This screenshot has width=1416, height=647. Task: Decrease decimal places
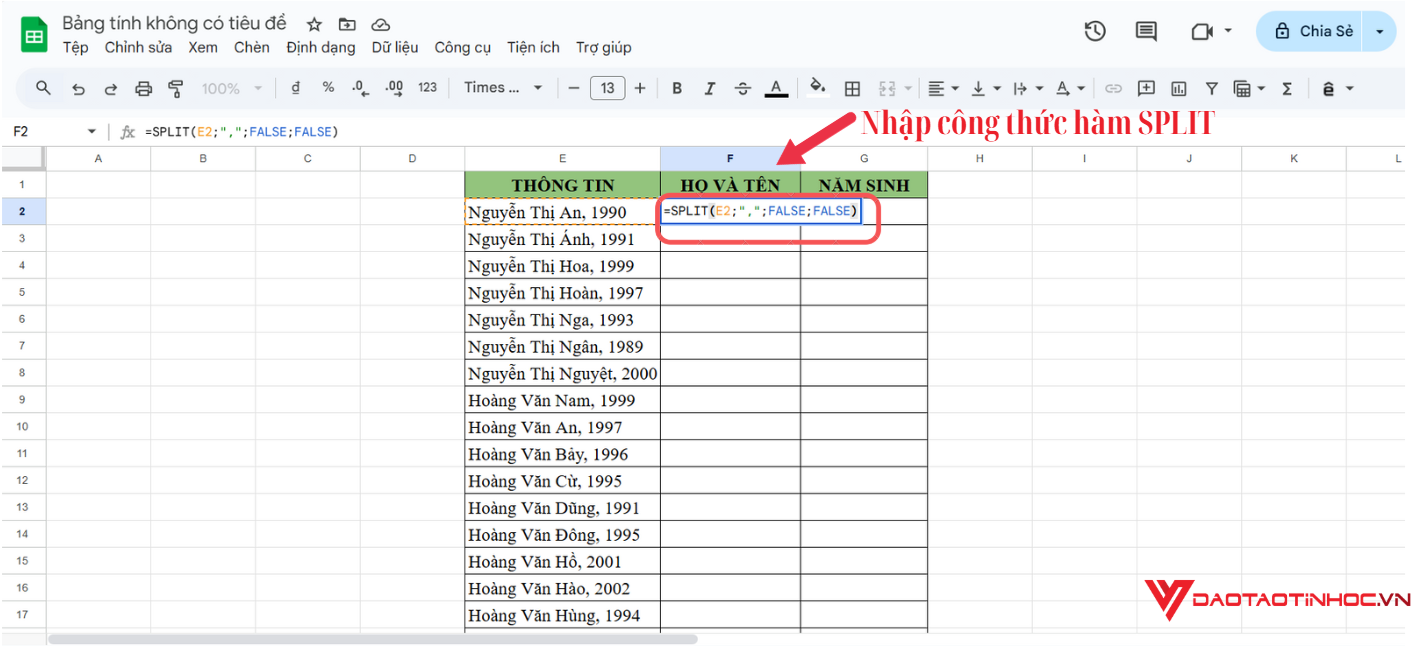pos(361,88)
